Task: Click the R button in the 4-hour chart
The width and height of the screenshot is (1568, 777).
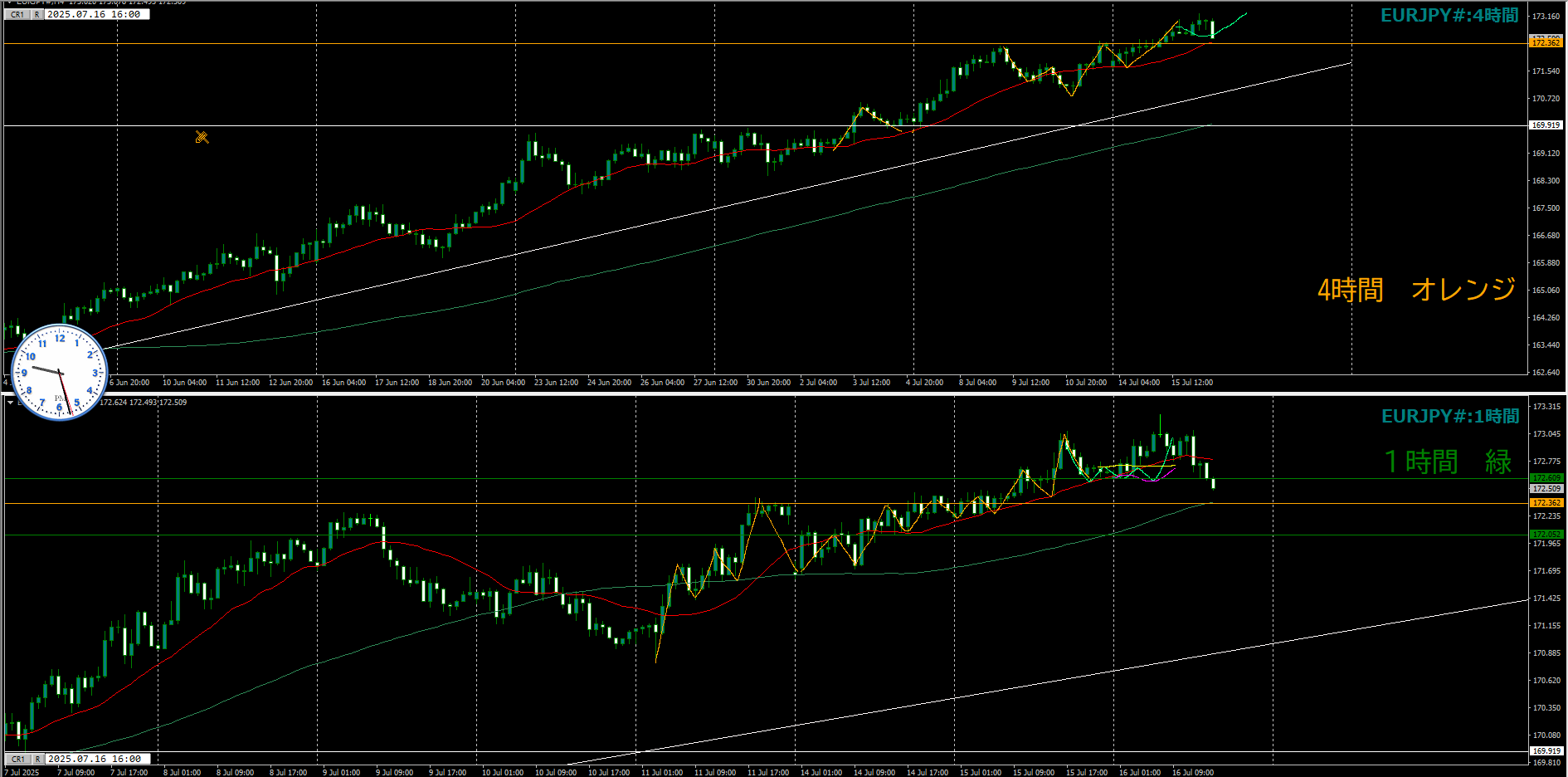Action: (x=37, y=15)
